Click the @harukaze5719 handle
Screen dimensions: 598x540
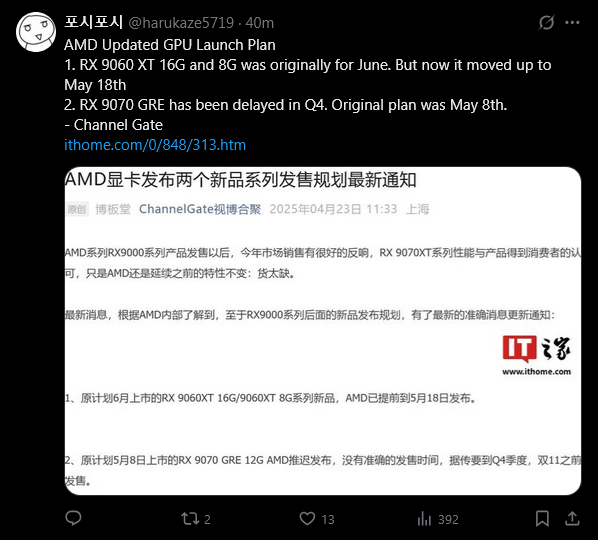pos(181,23)
